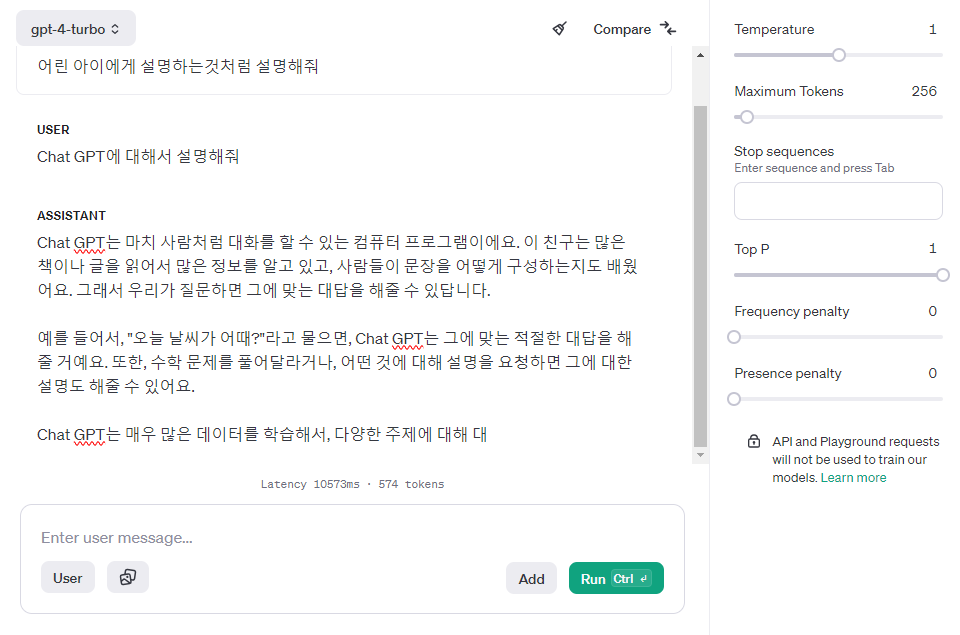This screenshot has height=635, width=960.
Task: Click the 'Enter sequence and press Tab' hint
Action: click(x=814, y=168)
